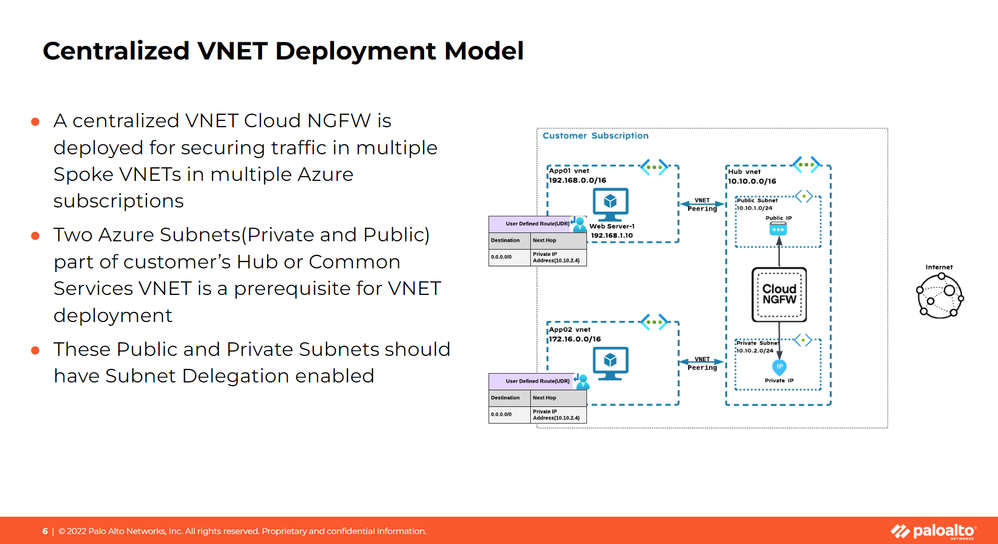This screenshot has height=544, width=998.
Task: Click the App01 vnet peering symbol icon
Action: click(x=654, y=167)
